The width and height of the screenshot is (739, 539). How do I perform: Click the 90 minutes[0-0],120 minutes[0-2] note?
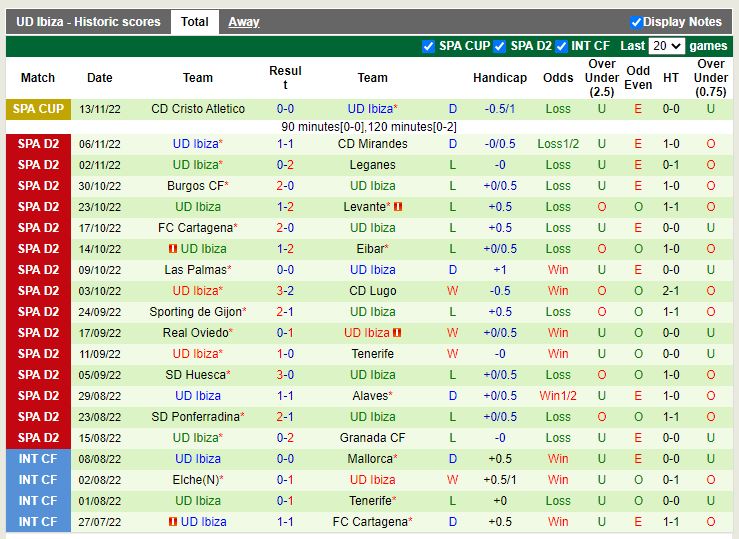tap(369, 127)
